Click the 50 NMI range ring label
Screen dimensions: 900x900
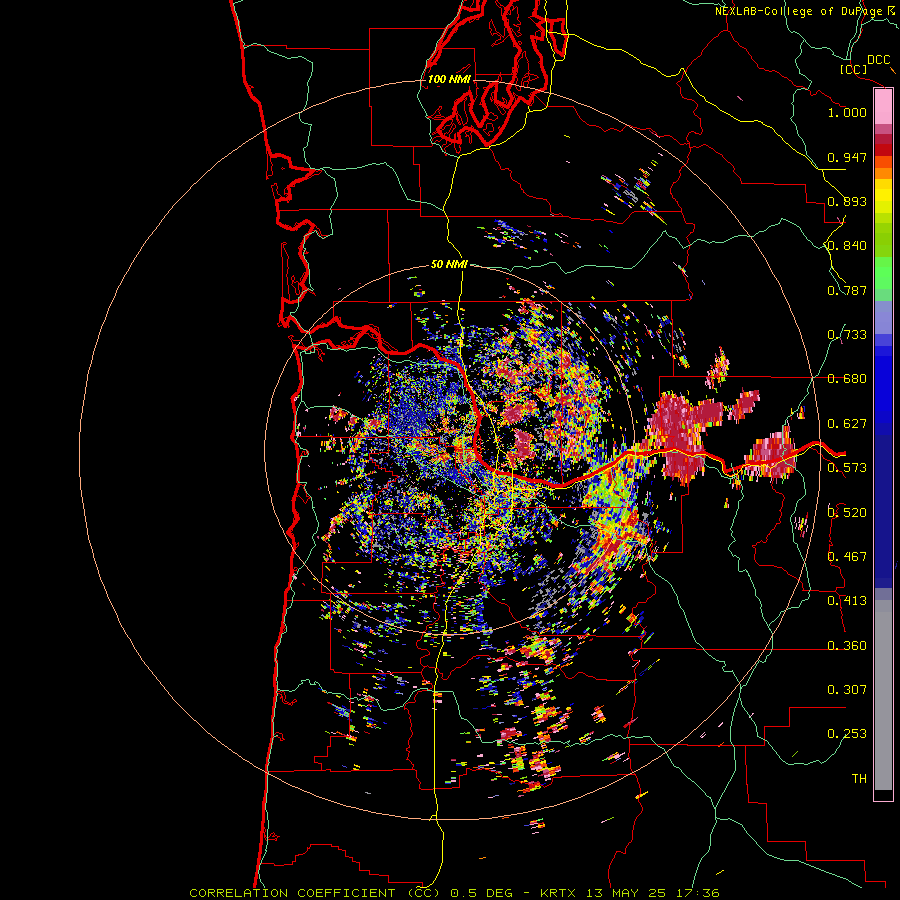point(449,265)
